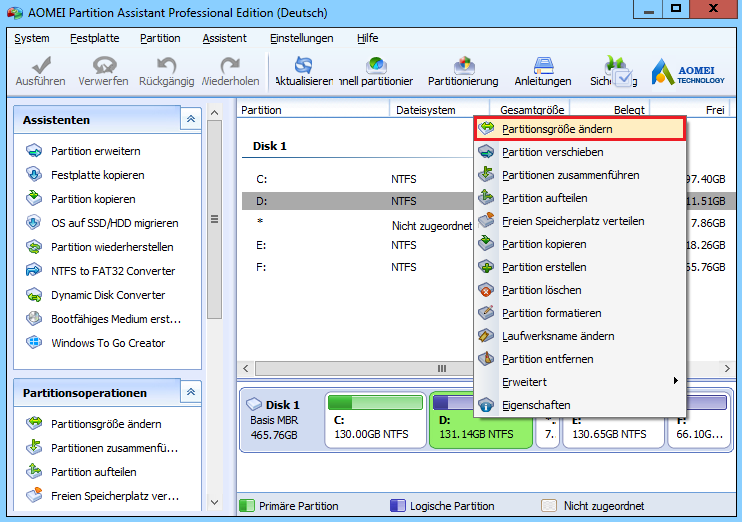The height and width of the screenshot is (522, 742).
Task: Choose Partition aufteilen in context menu
Action: 580,198
